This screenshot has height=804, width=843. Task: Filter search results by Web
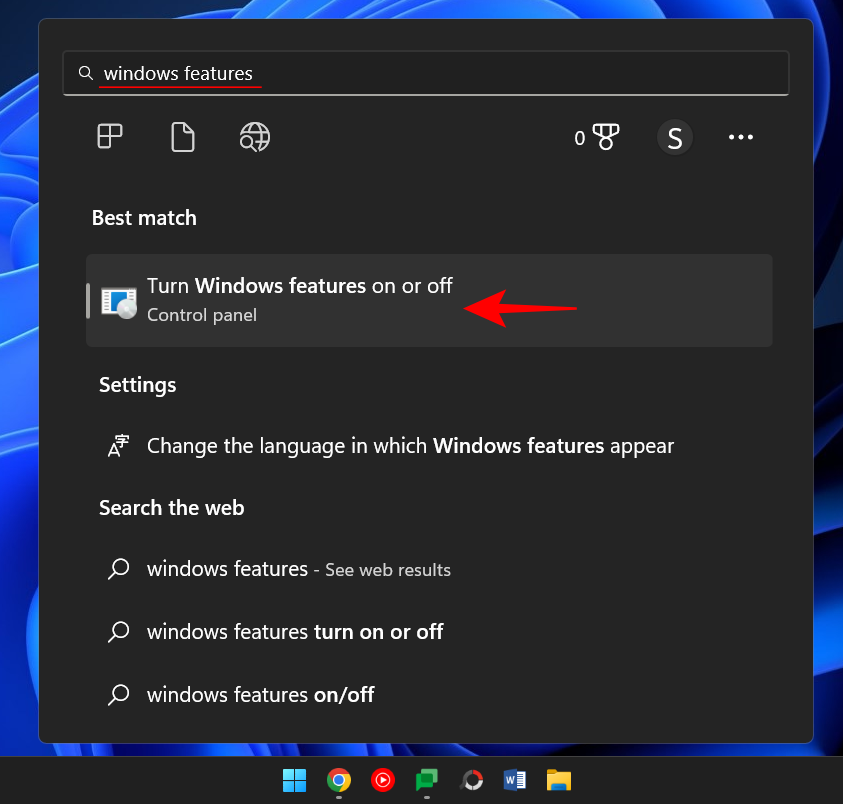coord(254,137)
